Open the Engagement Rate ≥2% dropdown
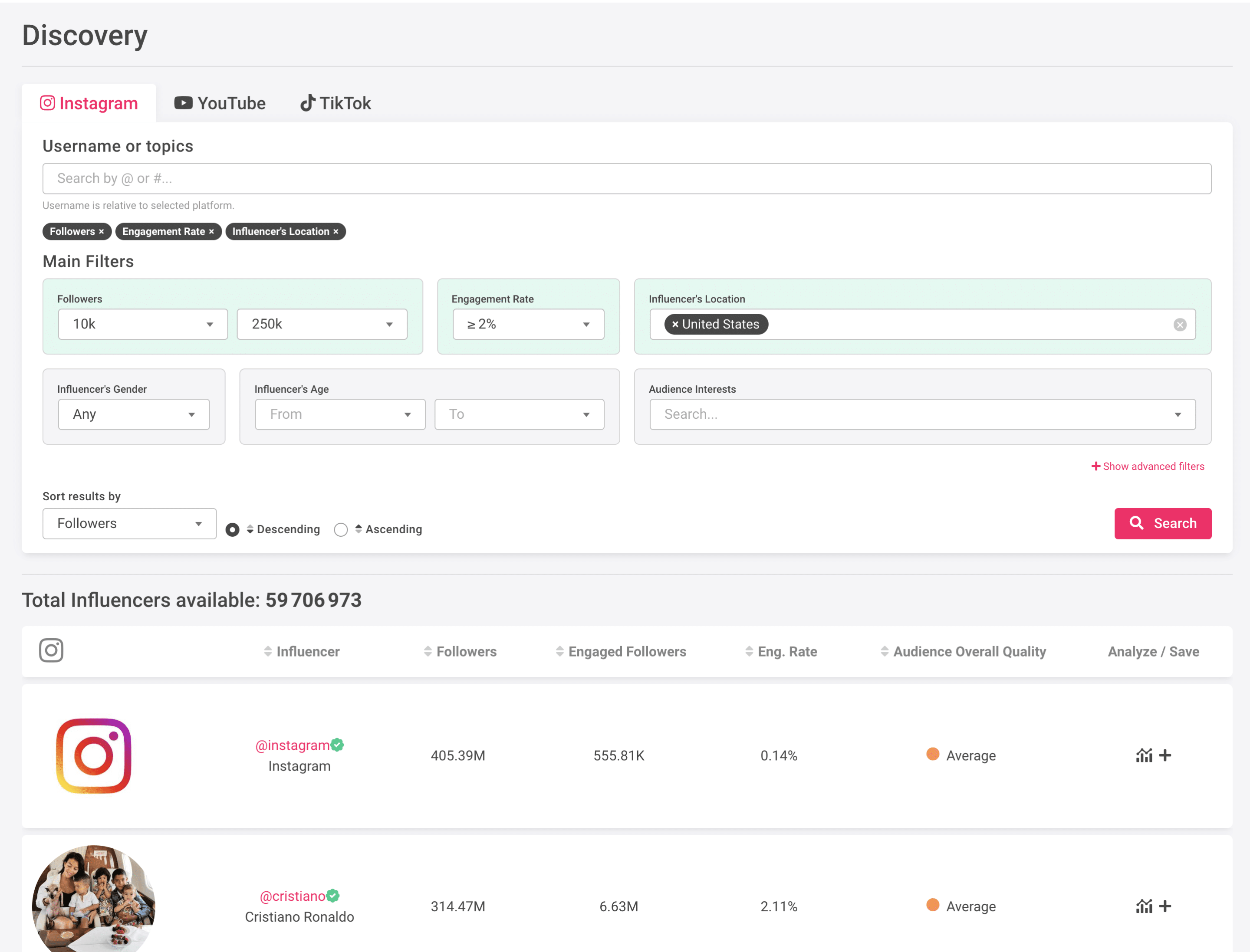 click(x=528, y=324)
